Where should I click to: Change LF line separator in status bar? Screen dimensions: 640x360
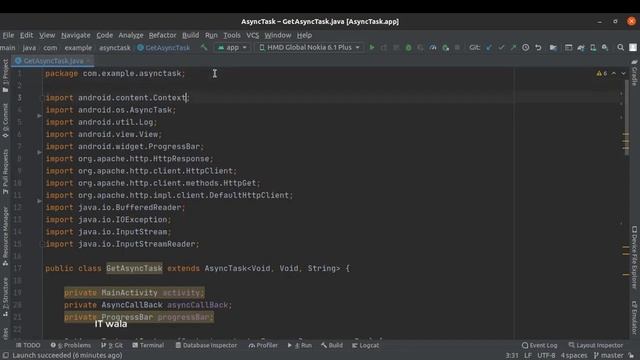coord(528,356)
